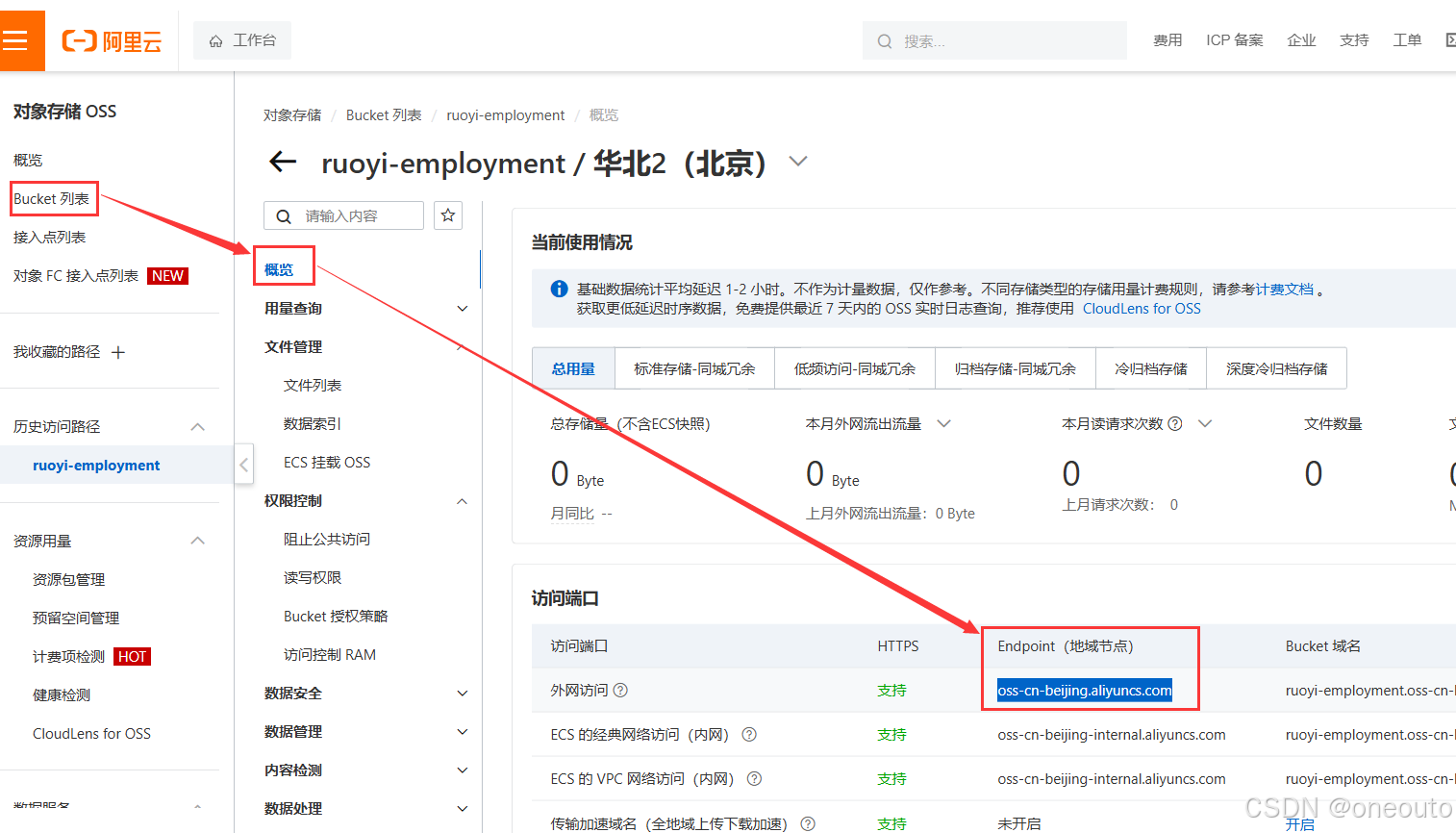The width and height of the screenshot is (1456, 833).
Task: Select ruoyi-employment in history paths
Action: tap(96, 465)
